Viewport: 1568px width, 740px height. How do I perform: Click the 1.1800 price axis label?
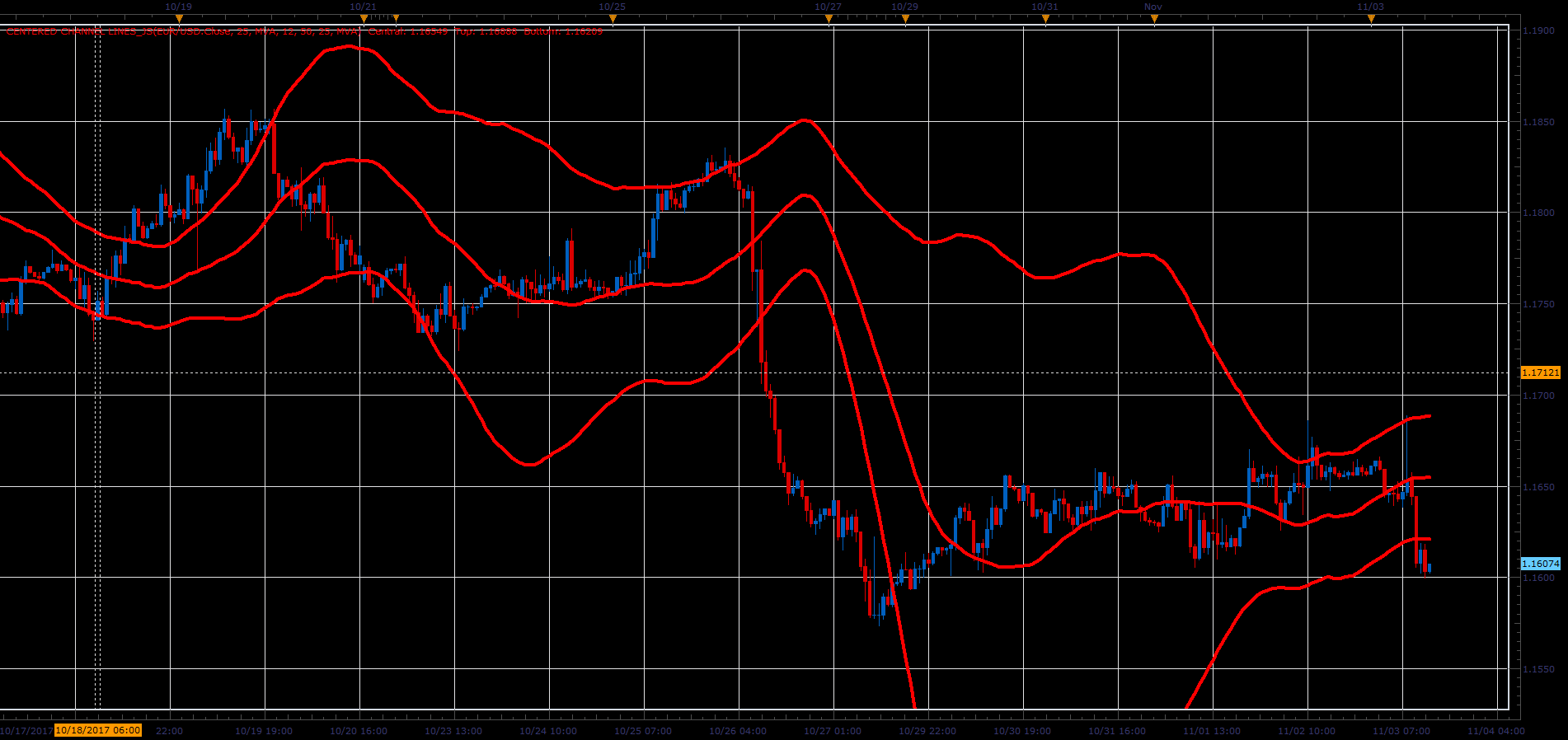point(1538,213)
